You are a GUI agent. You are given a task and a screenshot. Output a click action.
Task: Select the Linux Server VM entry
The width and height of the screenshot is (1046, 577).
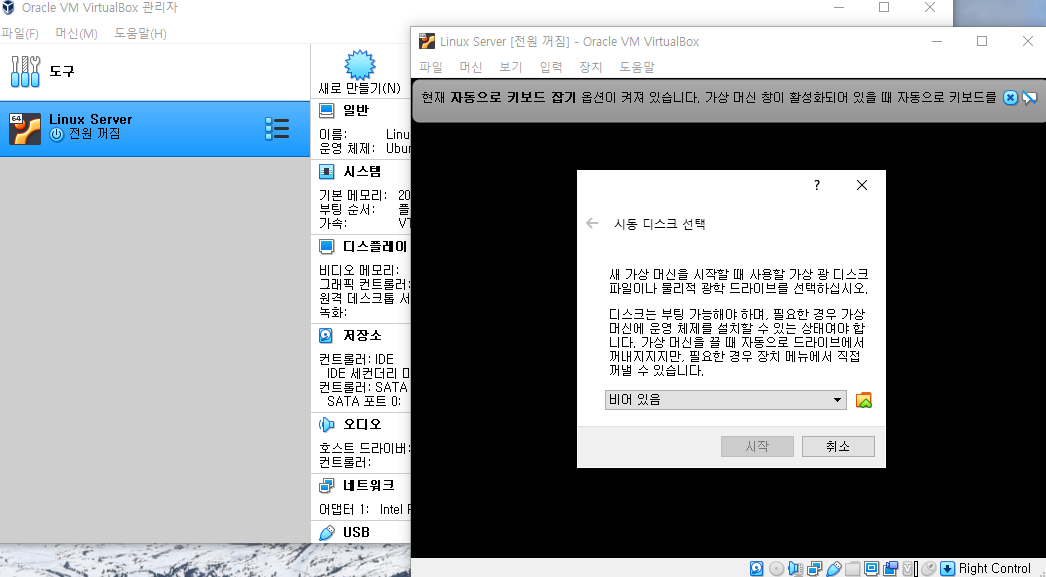[x=155, y=129]
